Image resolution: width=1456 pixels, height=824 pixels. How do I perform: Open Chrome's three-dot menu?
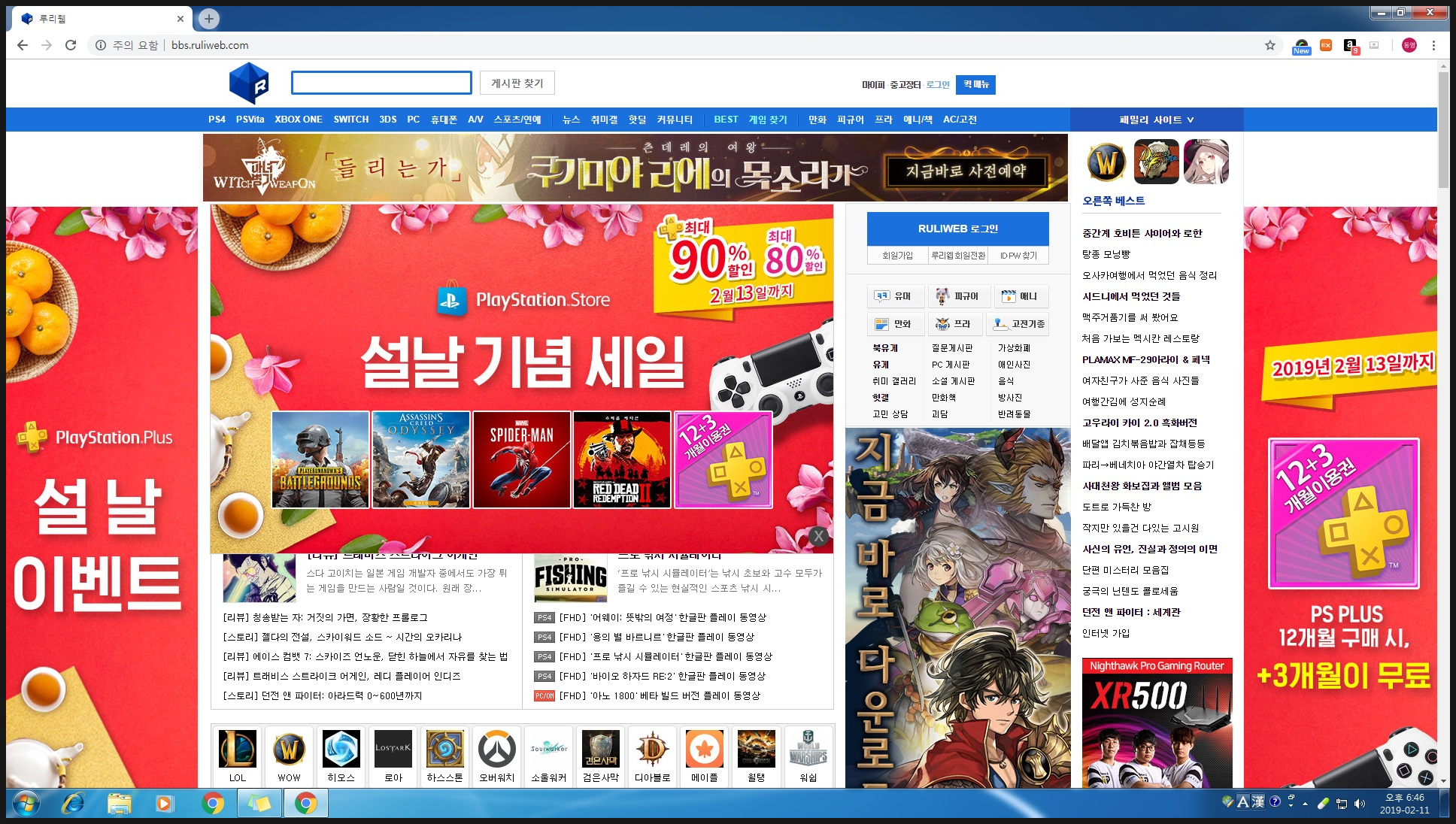1433,45
